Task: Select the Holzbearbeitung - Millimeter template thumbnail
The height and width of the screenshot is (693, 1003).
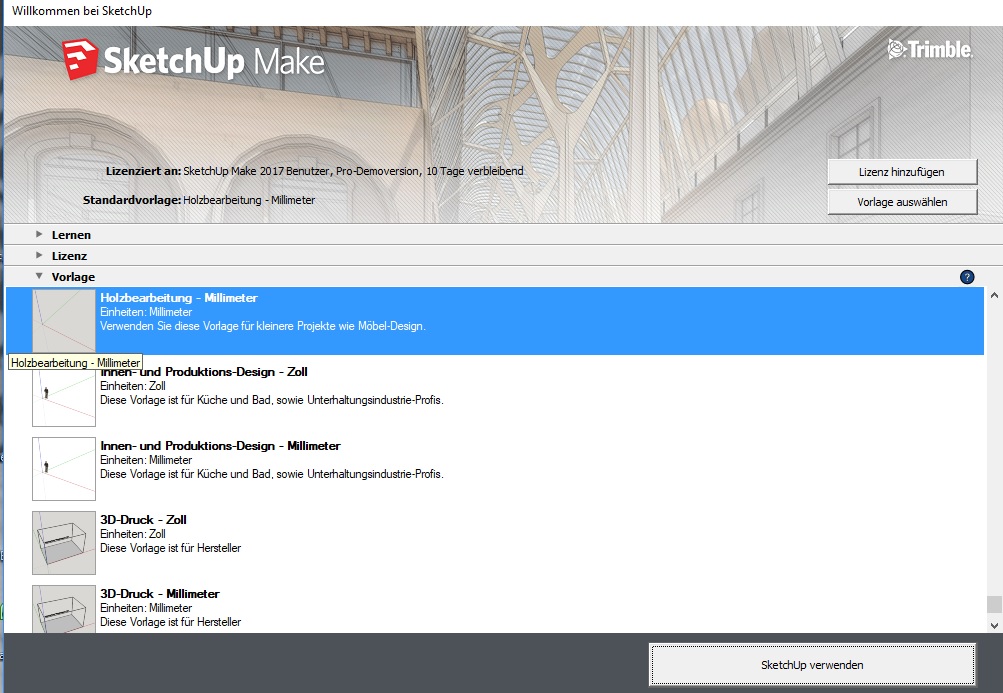Action: pos(64,321)
